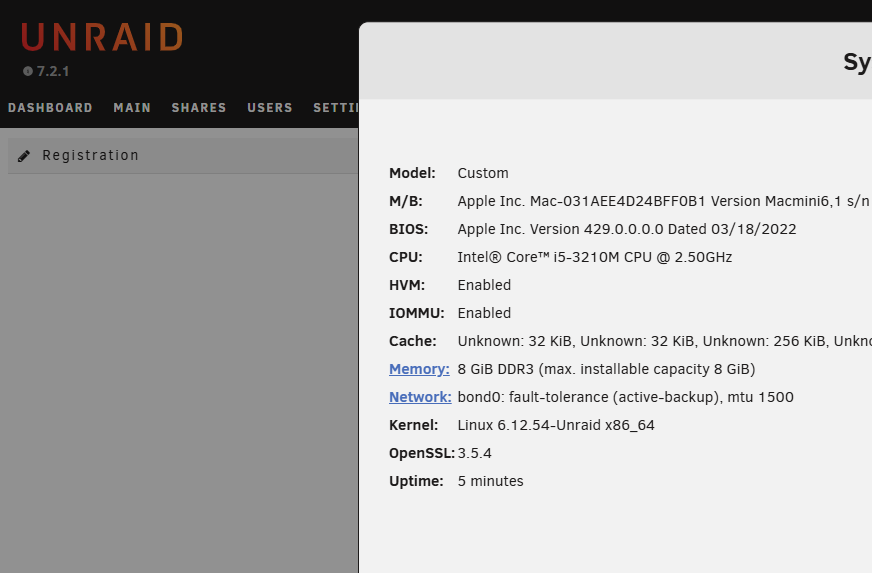Click the Uptime 5 minutes value

490,481
